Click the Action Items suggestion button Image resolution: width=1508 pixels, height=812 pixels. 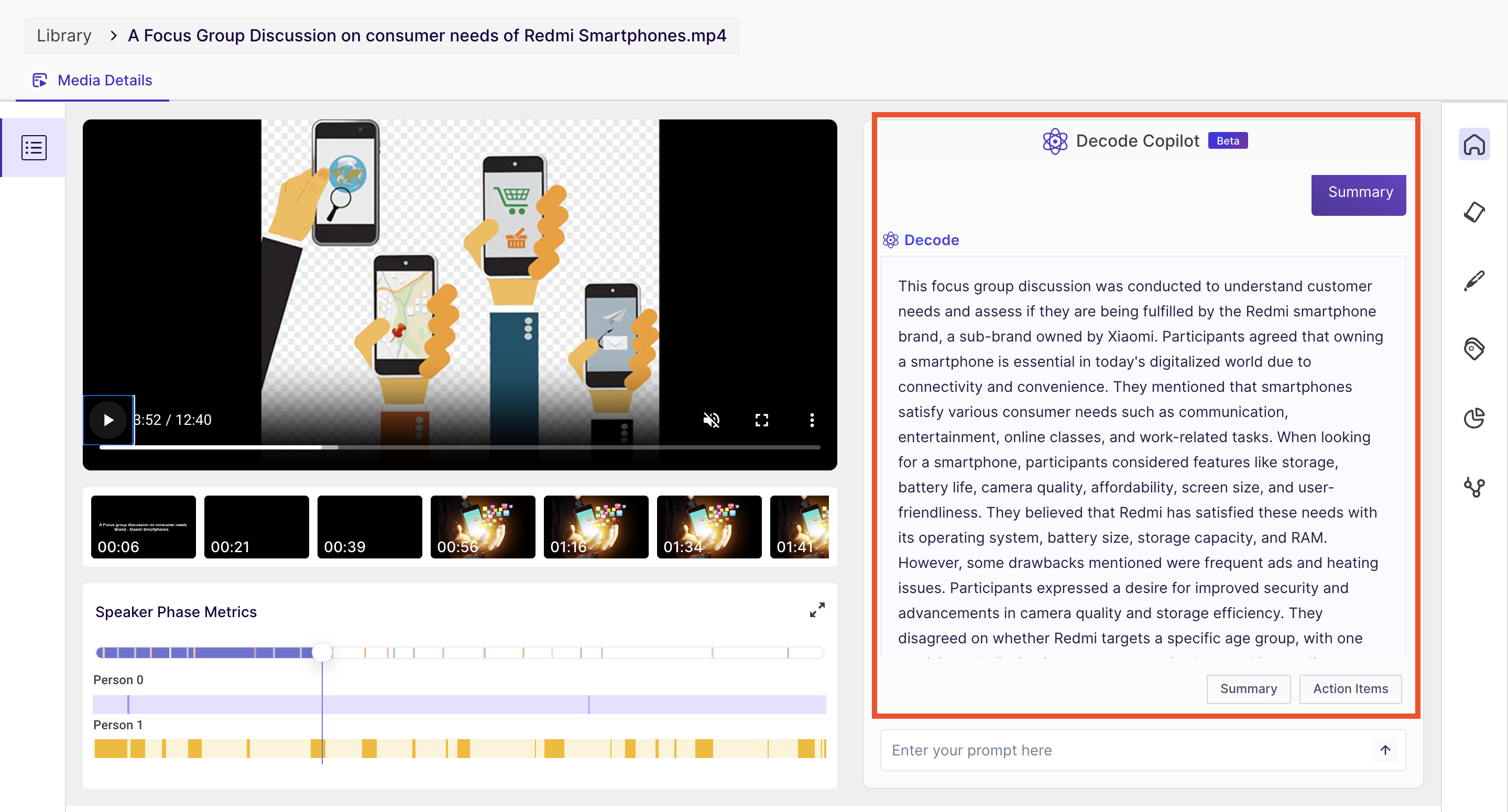click(x=1350, y=689)
